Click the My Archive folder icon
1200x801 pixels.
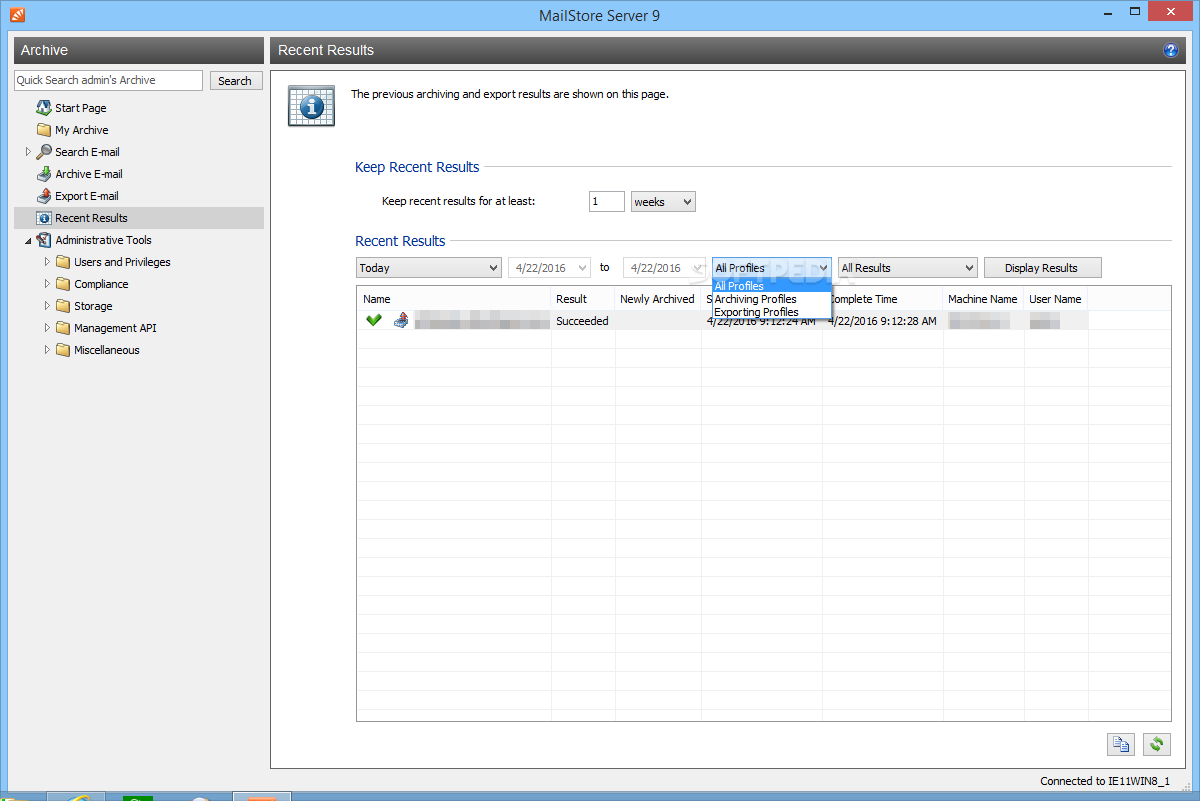(x=44, y=130)
